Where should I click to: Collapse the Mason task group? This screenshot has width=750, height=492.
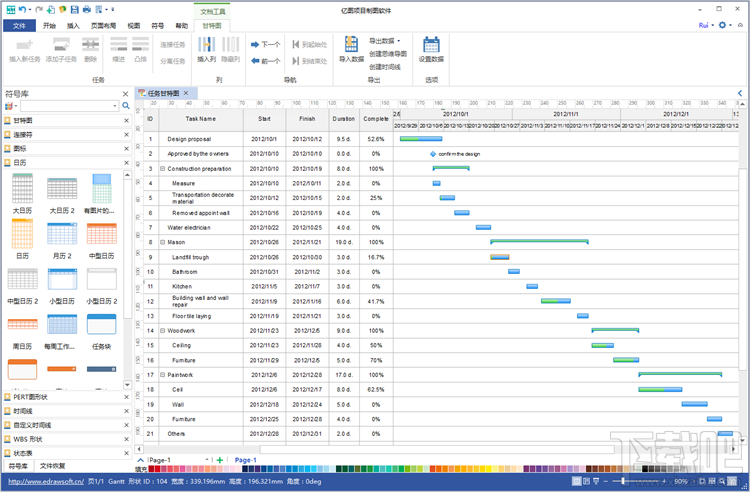(x=162, y=242)
